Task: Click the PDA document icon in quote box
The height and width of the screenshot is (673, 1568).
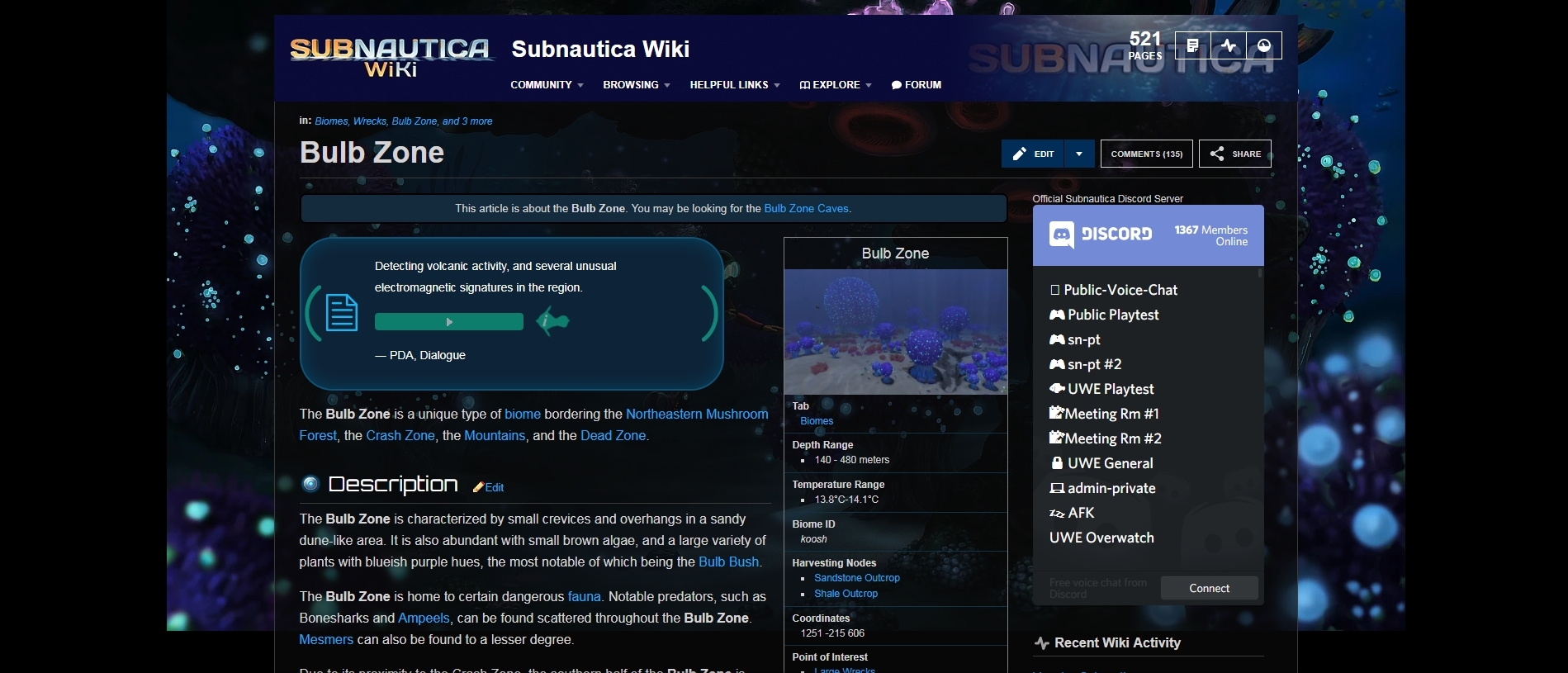Action: point(341,313)
